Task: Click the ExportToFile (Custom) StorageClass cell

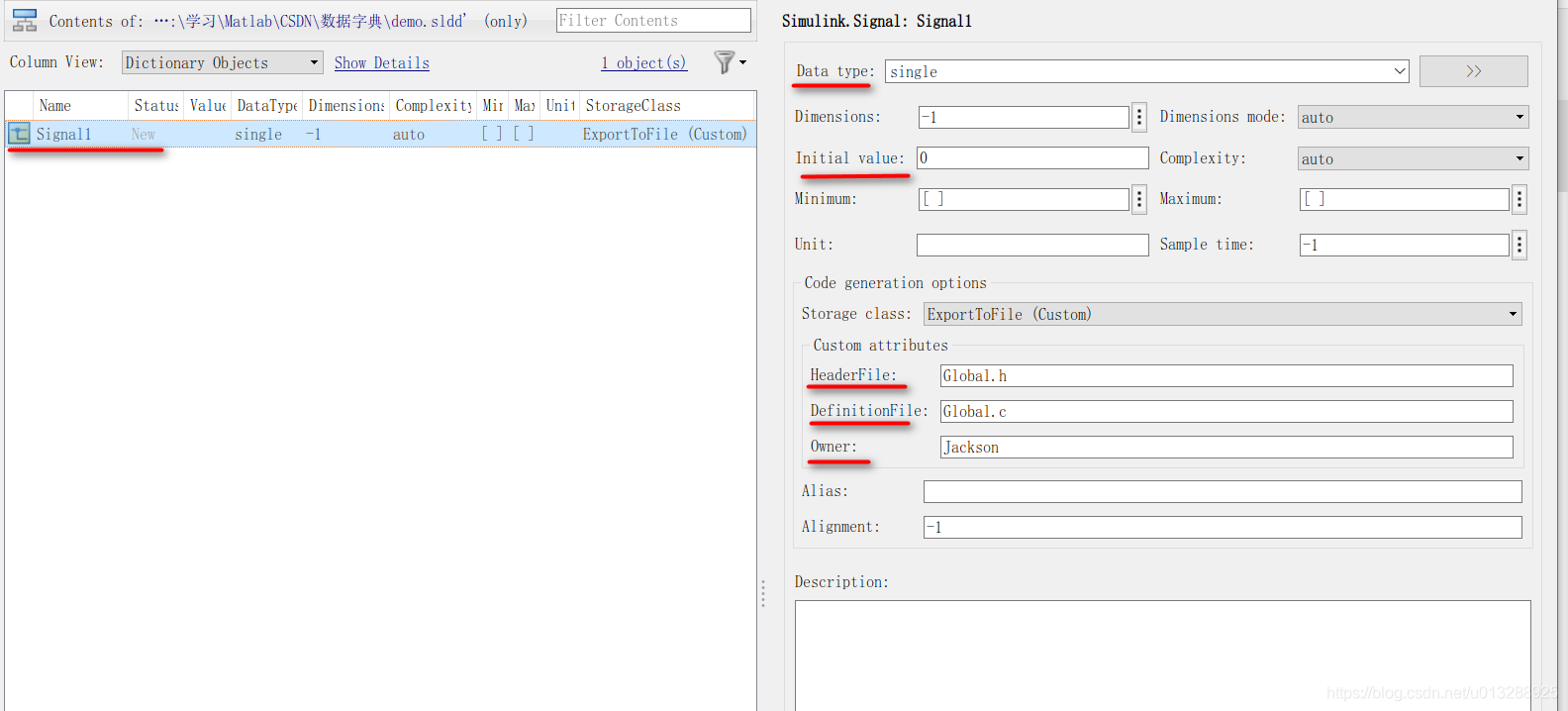Action: [664, 134]
